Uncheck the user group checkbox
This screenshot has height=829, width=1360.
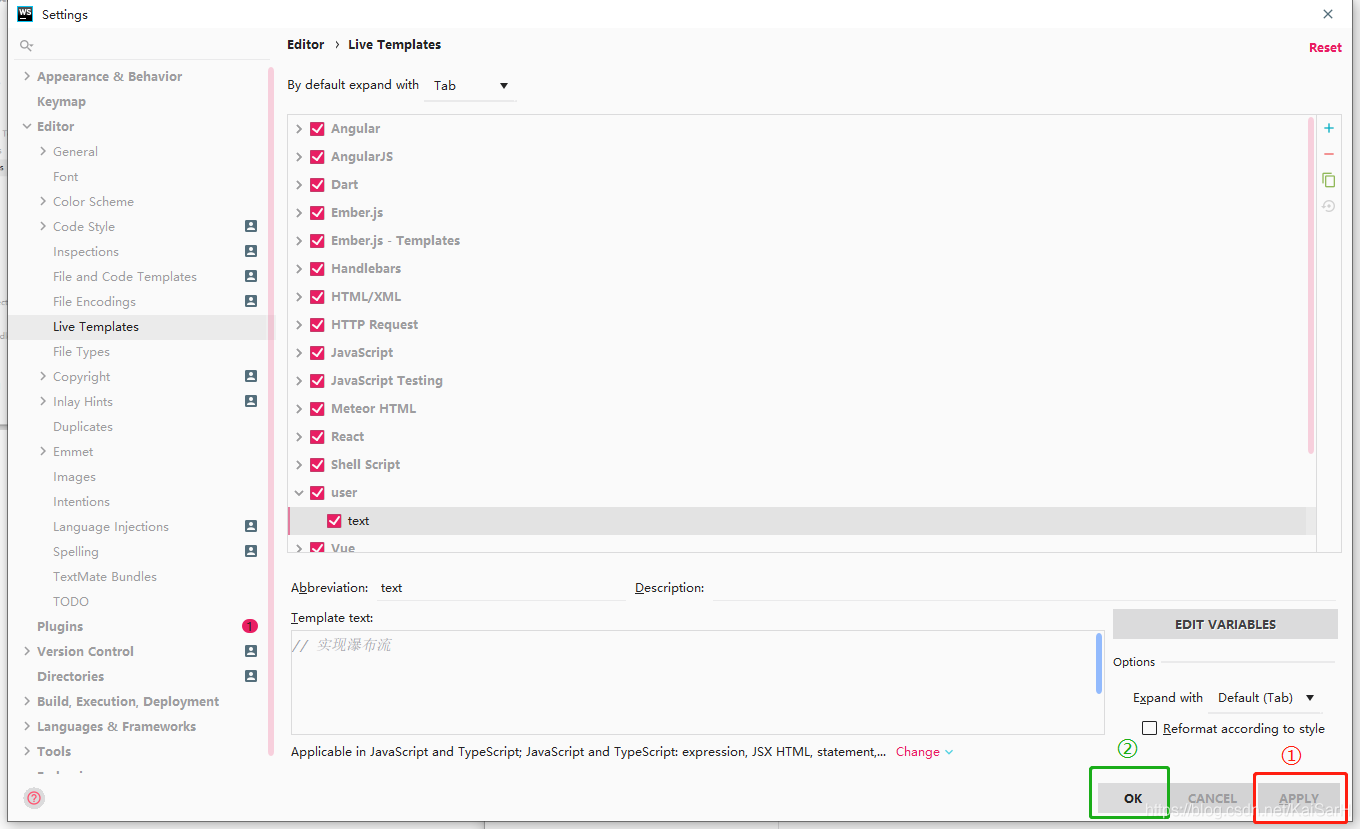tap(317, 493)
